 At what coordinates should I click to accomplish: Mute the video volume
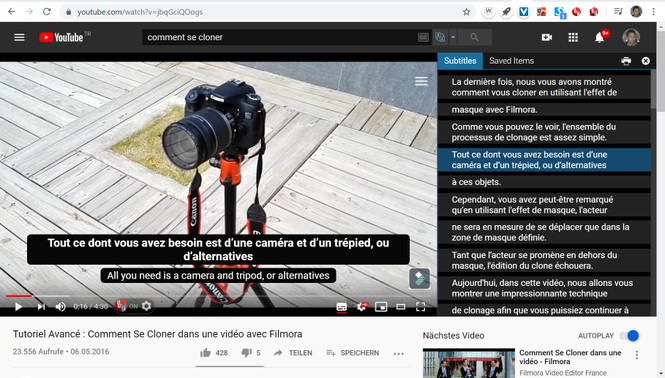click(x=60, y=306)
